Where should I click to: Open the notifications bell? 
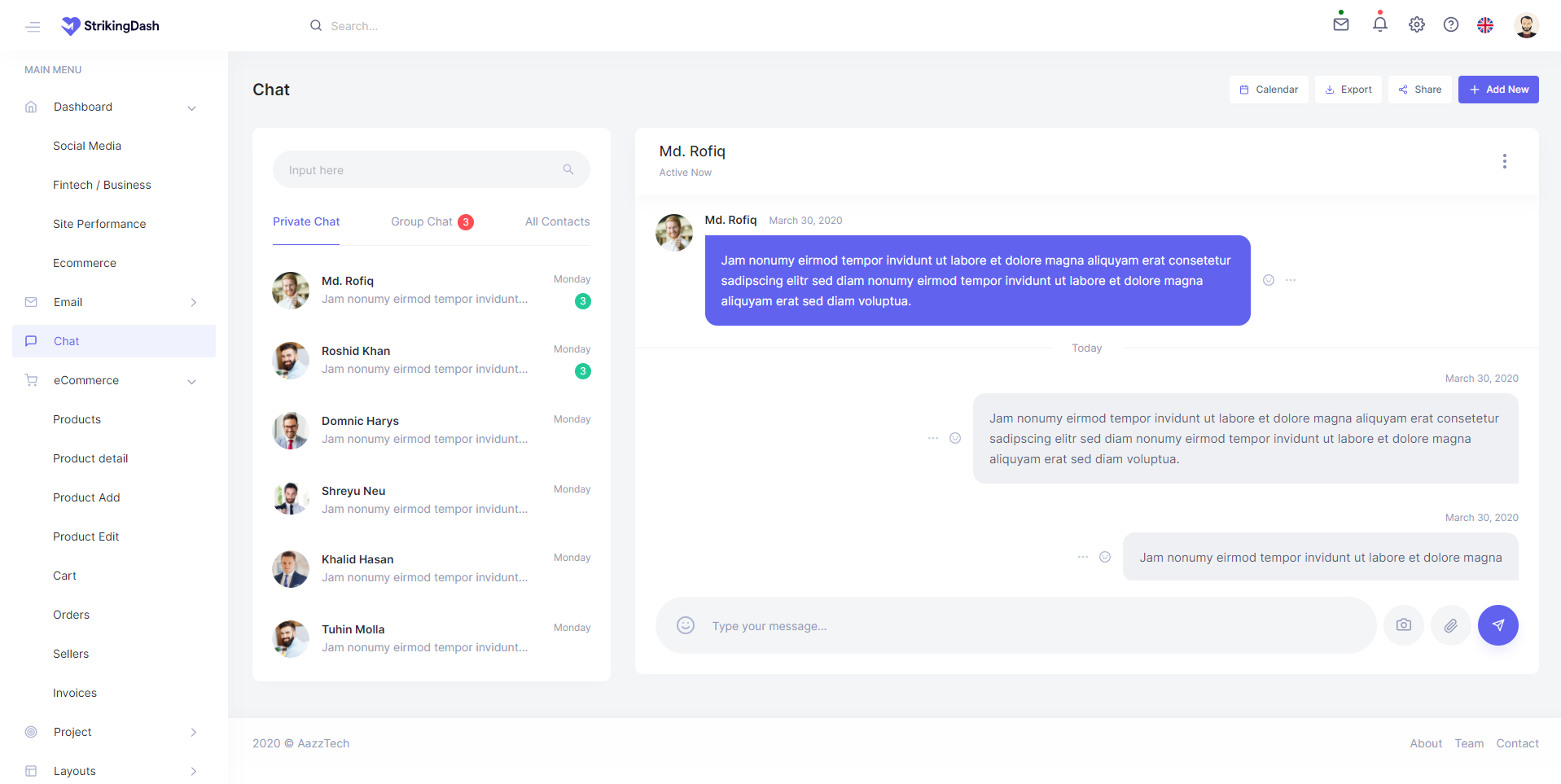tap(1380, 24)
